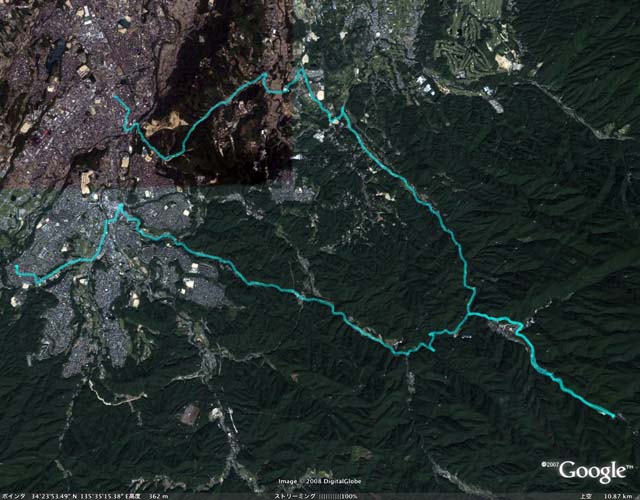Click the sandy quarry area beside the track

click(165, 122)
